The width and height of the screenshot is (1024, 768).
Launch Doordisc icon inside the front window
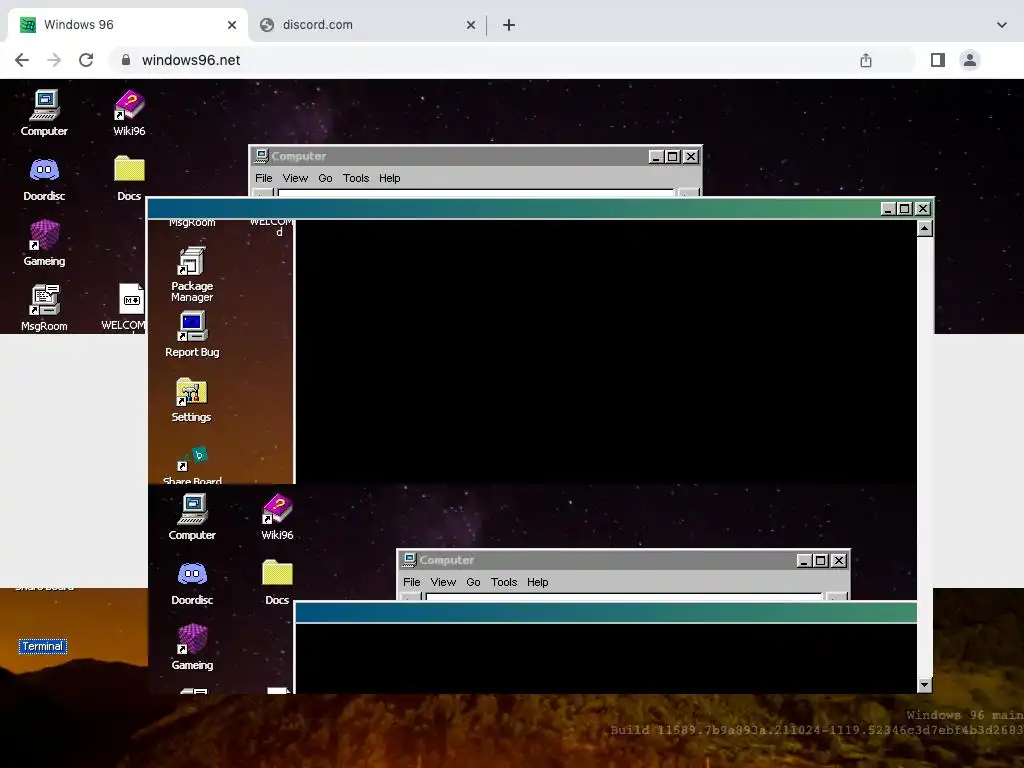coord(192,582)
